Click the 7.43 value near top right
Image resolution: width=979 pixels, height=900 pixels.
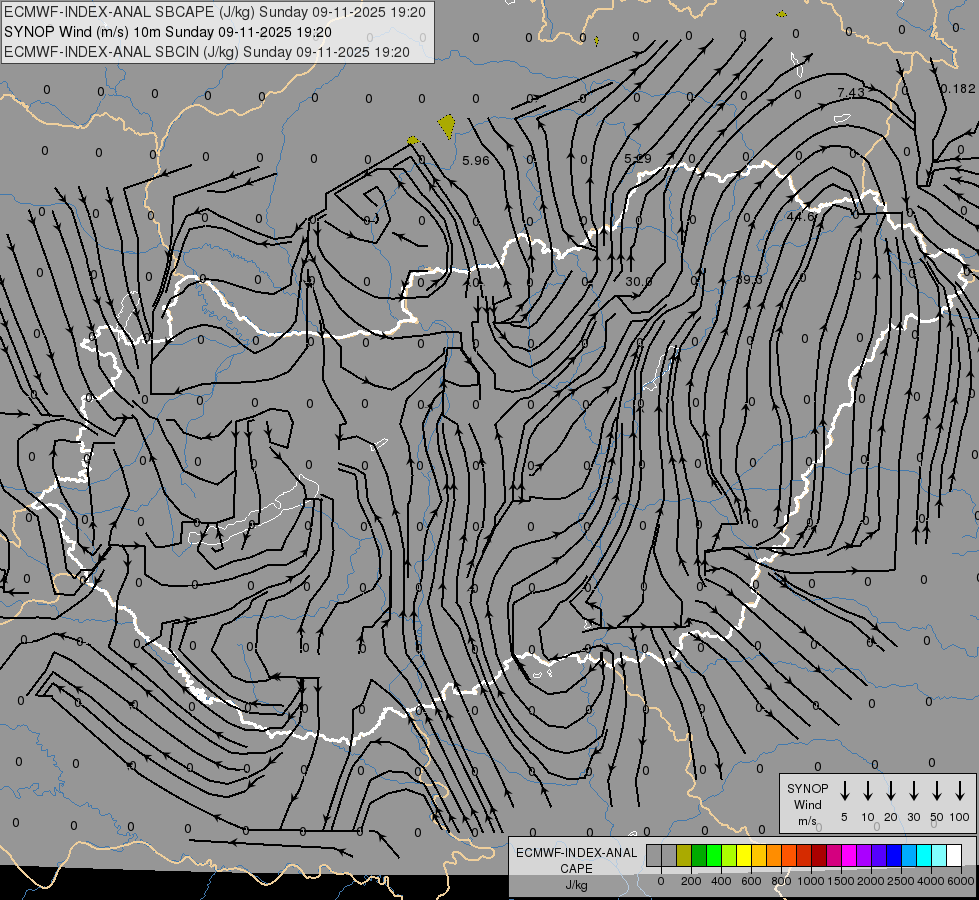tap(851, 92)
